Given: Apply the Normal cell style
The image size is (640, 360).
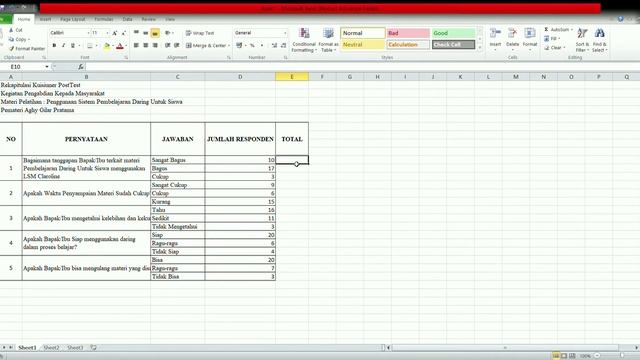Looking at the screenshot, I should (x=363, y=33).
